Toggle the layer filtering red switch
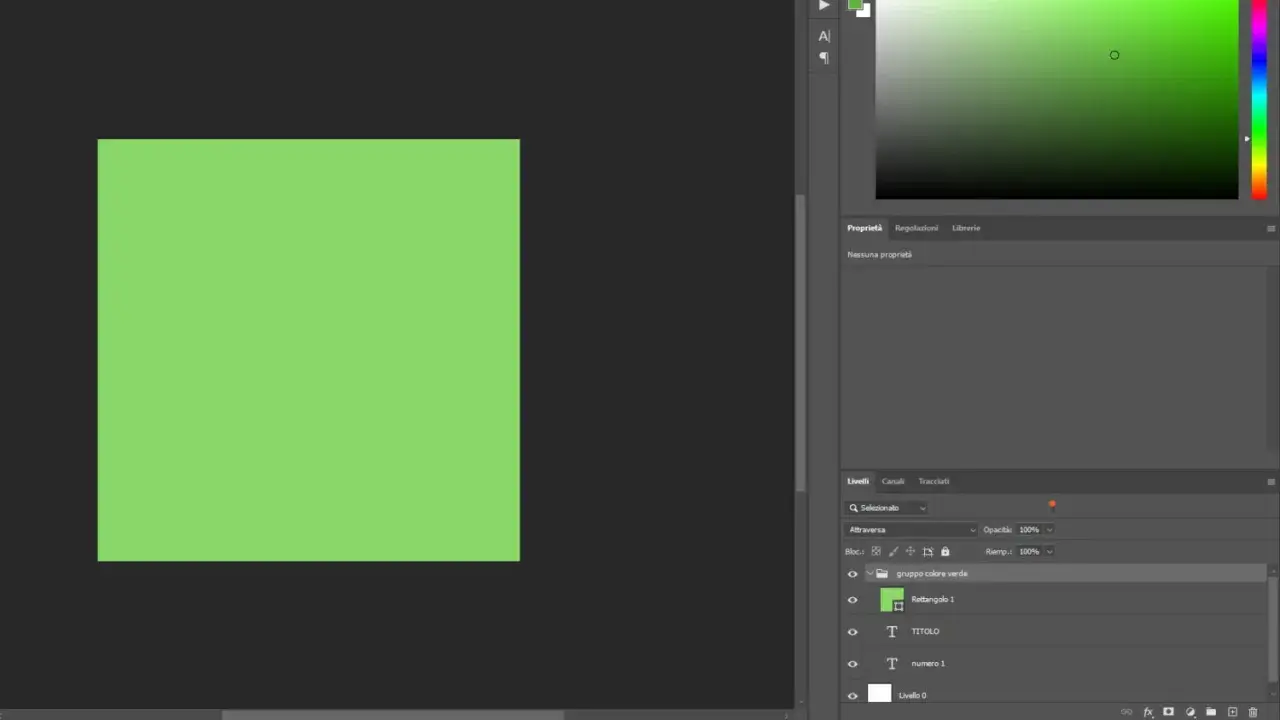The image size is (1280, 720). coord(1052,506)
